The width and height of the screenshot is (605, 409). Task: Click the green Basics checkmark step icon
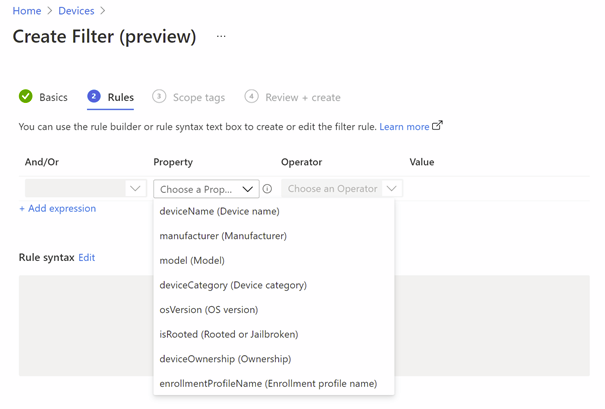[x=26, y=96]
